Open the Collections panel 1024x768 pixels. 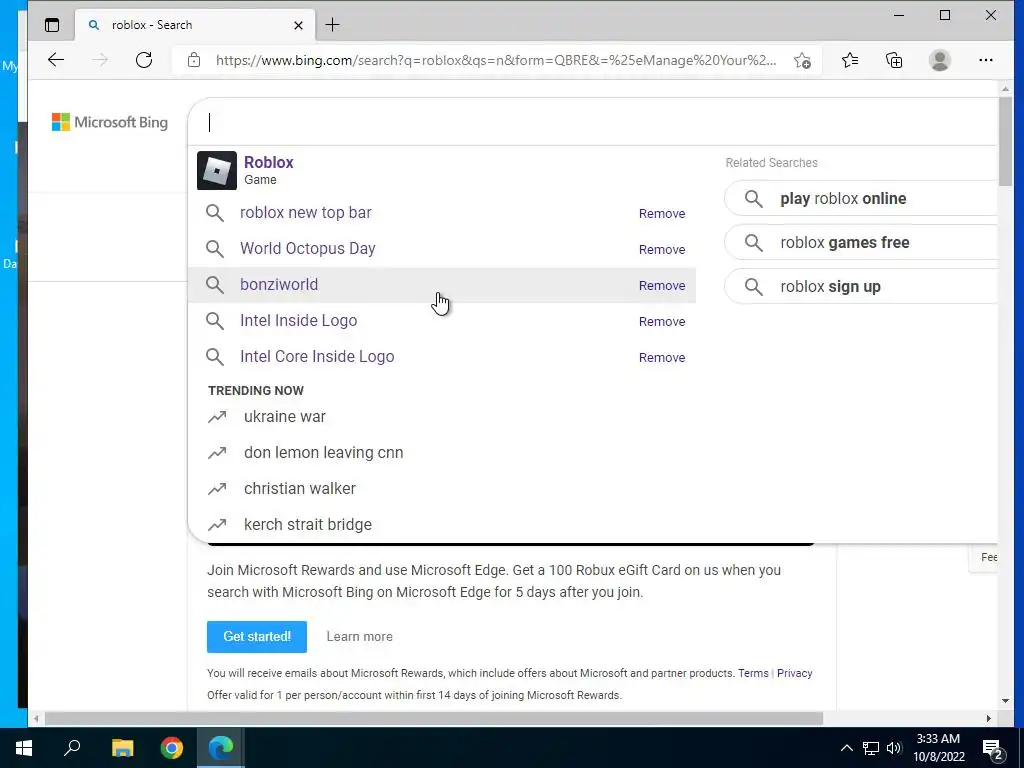[894, 60]
